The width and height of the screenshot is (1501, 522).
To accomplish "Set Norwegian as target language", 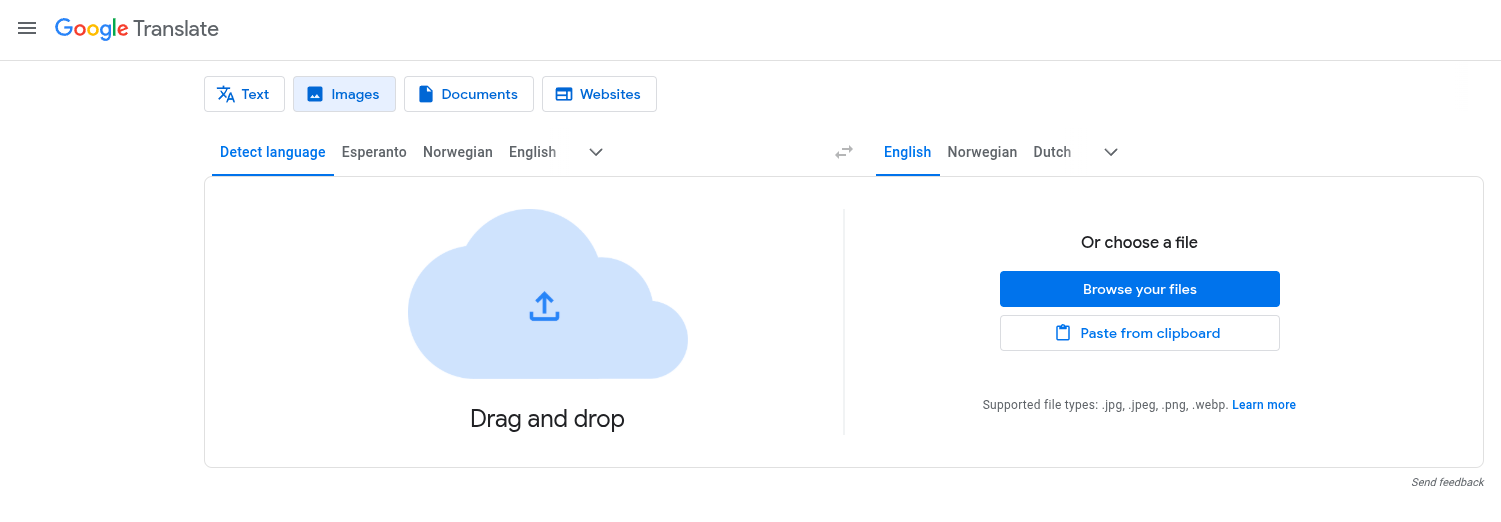I will pos(982,152).
